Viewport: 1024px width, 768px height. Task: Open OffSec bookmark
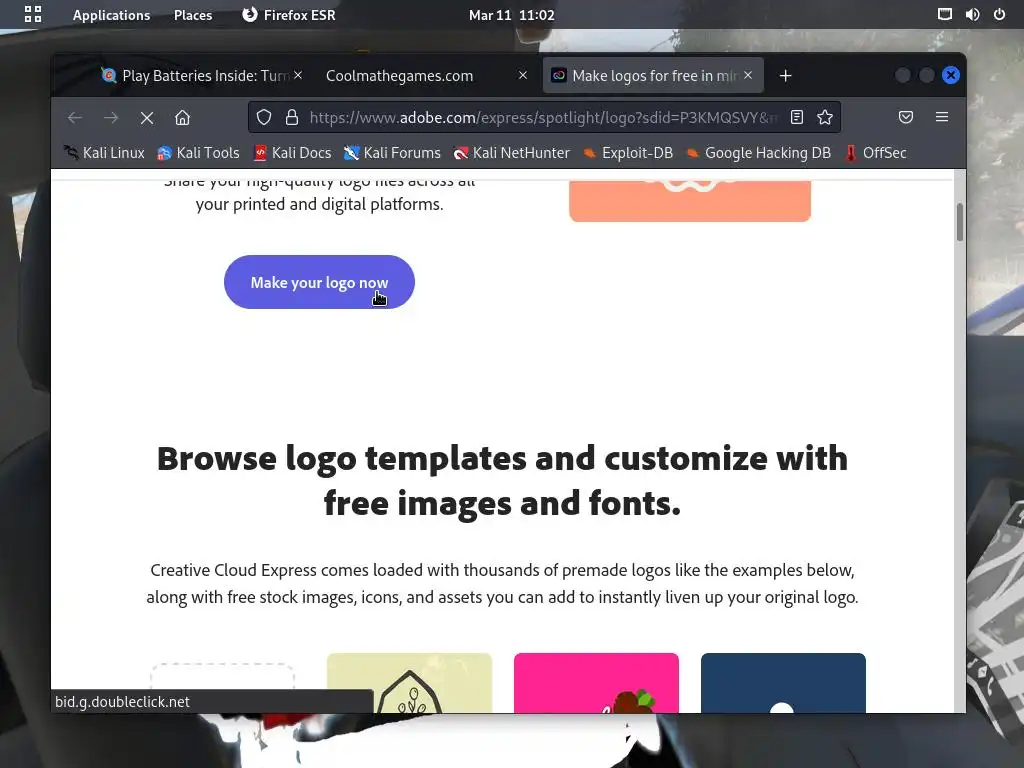[x=876, y=153]
